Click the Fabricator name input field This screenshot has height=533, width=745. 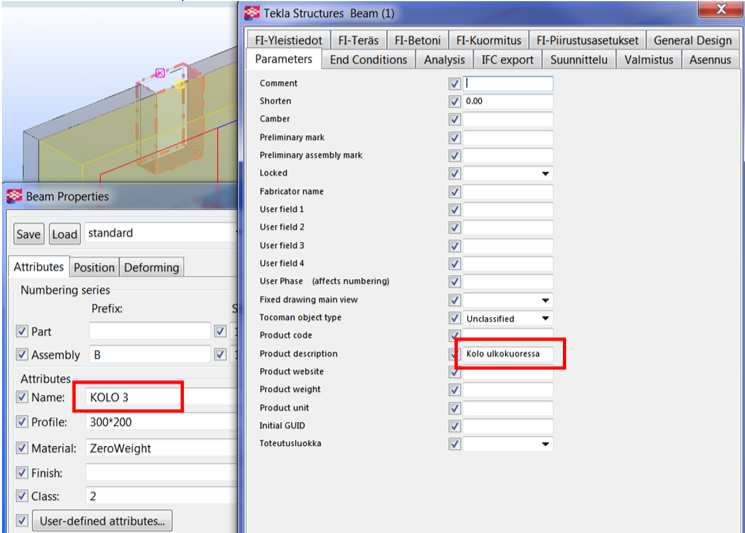pyautogui.click(x=508, y=192)
